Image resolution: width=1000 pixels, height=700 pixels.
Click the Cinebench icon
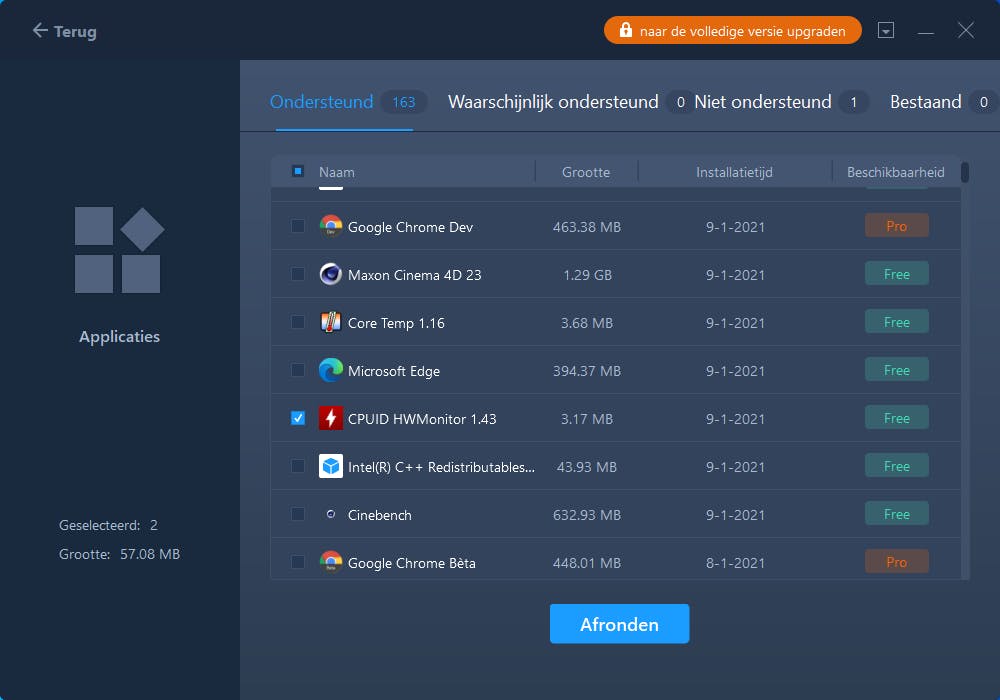[330, 514]
